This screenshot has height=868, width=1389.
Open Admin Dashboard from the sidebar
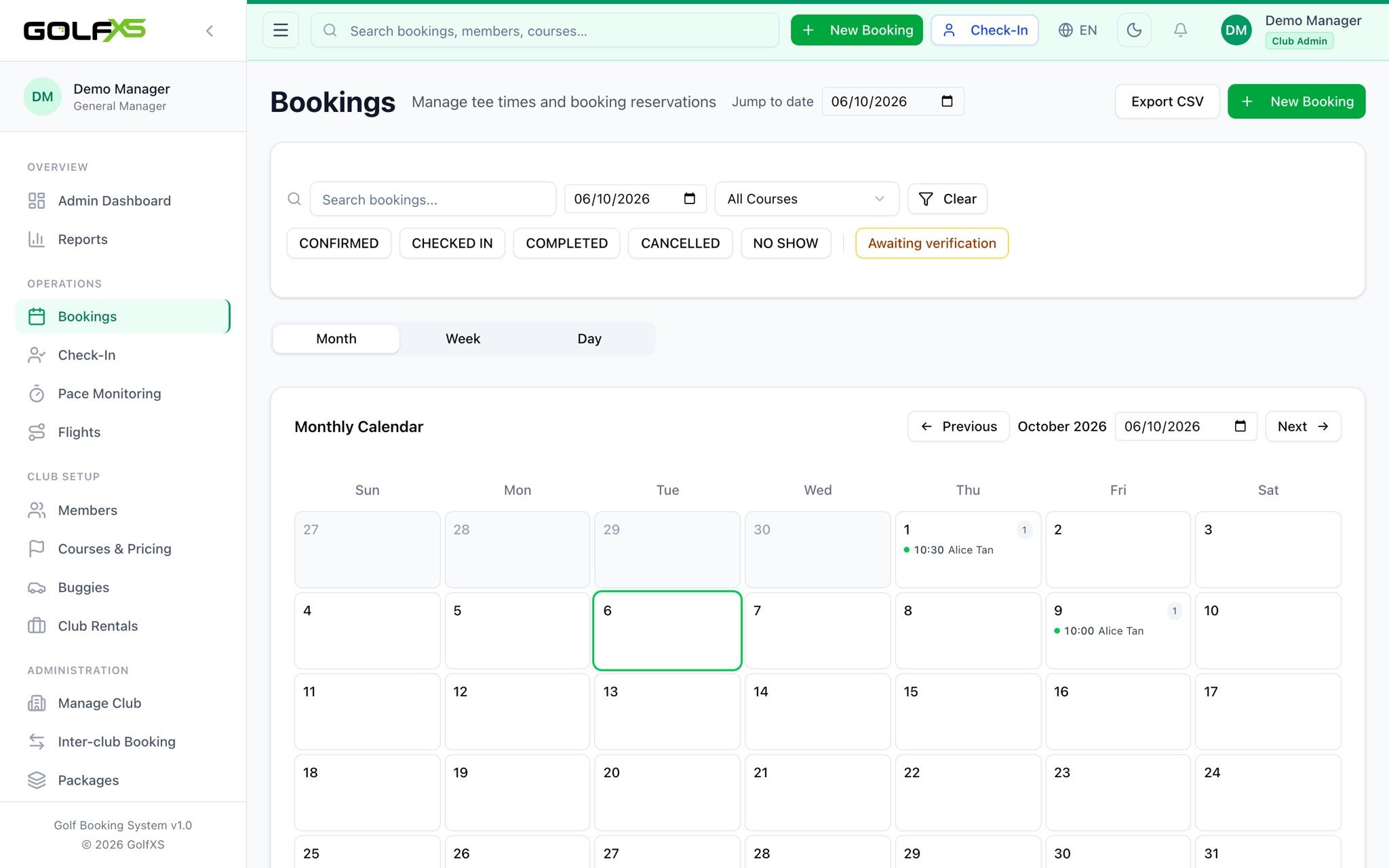tap(123, 201)
